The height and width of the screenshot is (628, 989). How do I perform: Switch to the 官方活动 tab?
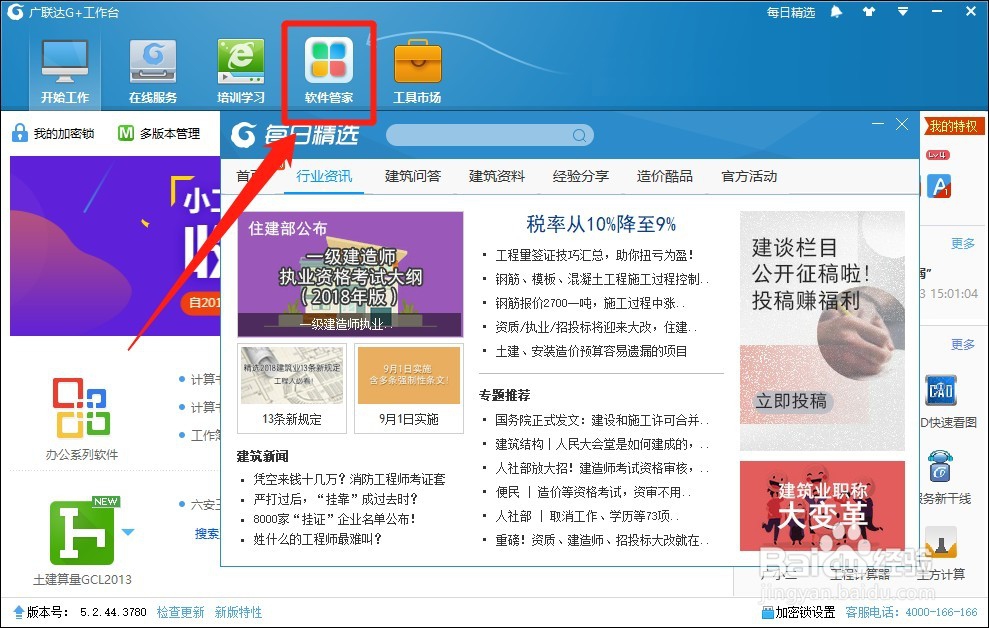pyautogui.click(x=749, y=176)
